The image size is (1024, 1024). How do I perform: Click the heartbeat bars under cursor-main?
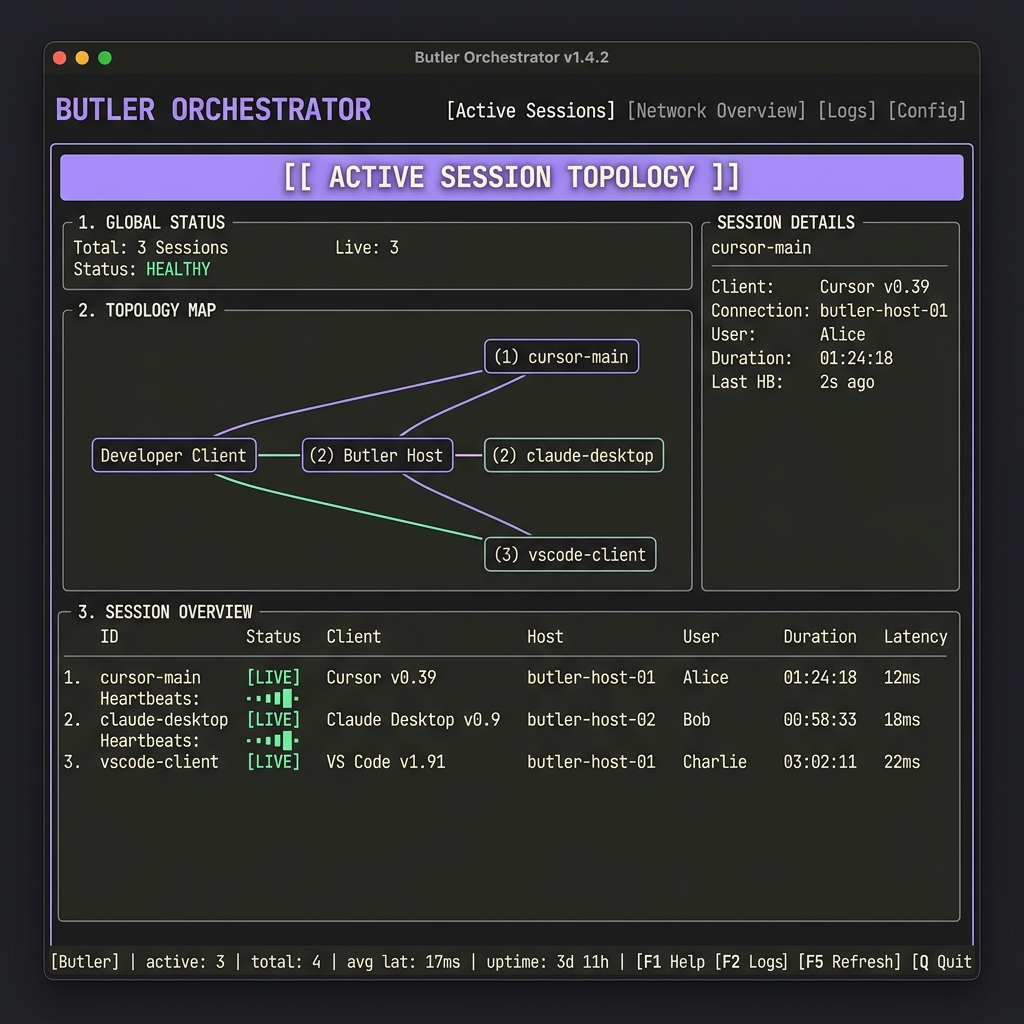click(273, 699)
